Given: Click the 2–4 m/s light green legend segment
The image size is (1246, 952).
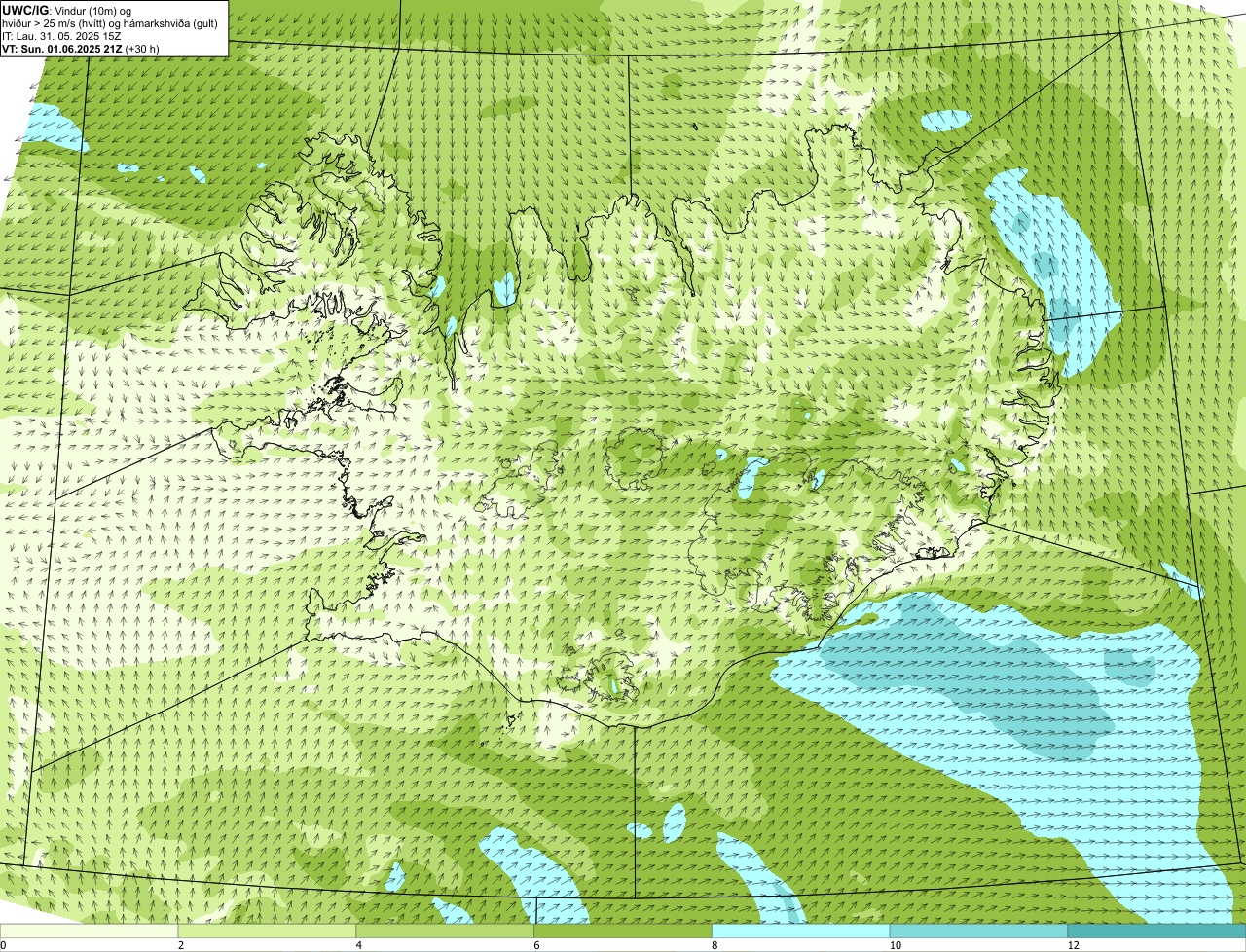Looking at the screenshot, I should [268, 931].
